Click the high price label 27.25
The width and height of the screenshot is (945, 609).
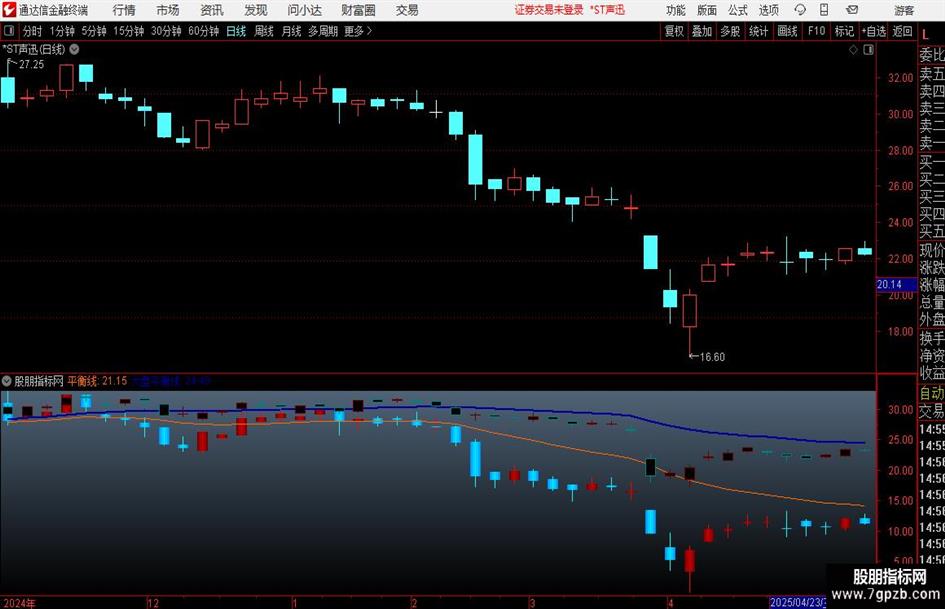31,65
